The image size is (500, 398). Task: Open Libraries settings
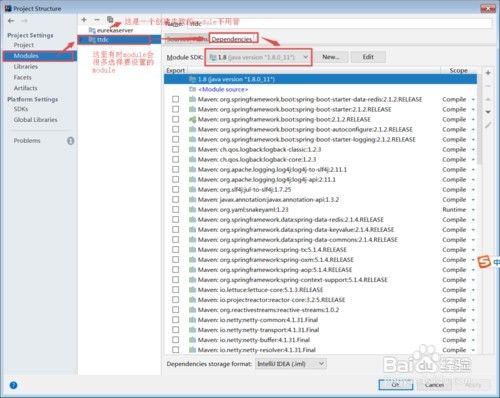[x=26, y=67]
